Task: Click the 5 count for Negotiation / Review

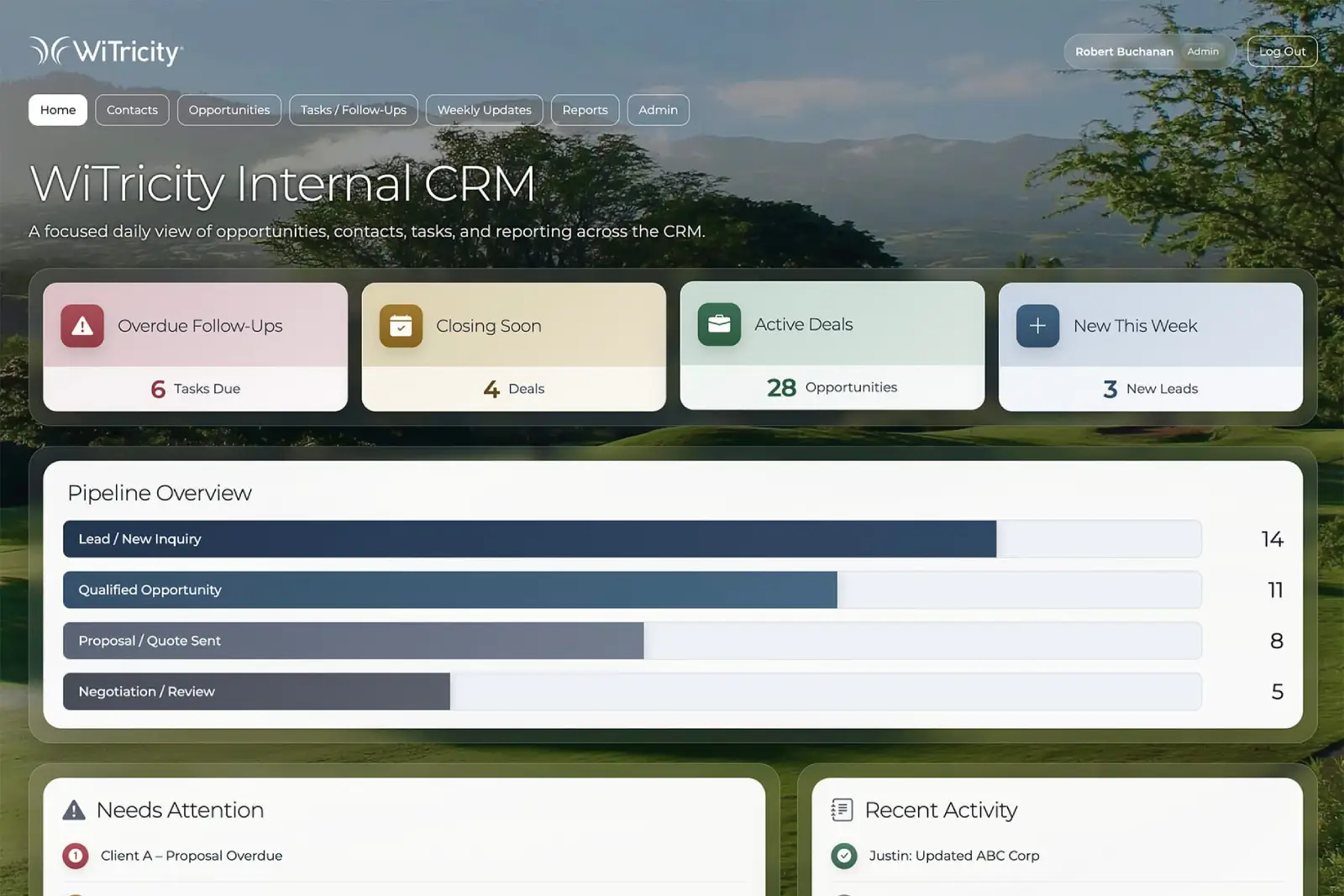Action: [1278, 692]
